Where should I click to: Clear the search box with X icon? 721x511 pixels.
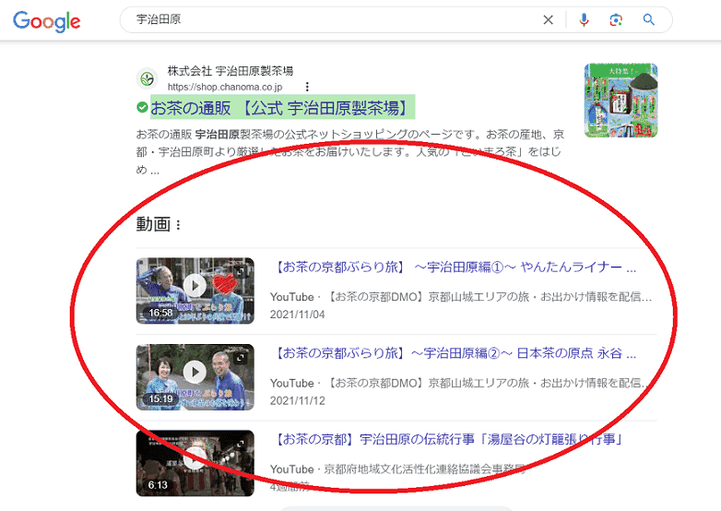coord(548,20)
